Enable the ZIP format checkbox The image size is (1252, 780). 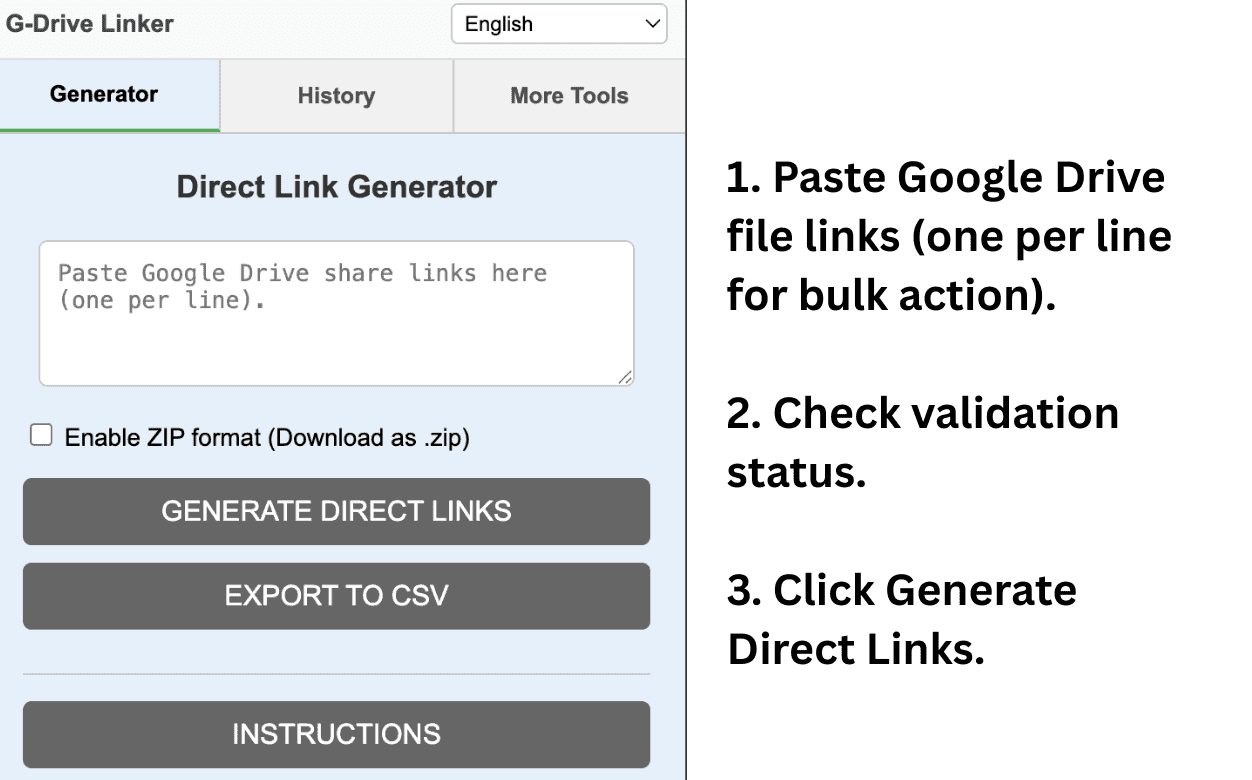pos(41,435)
